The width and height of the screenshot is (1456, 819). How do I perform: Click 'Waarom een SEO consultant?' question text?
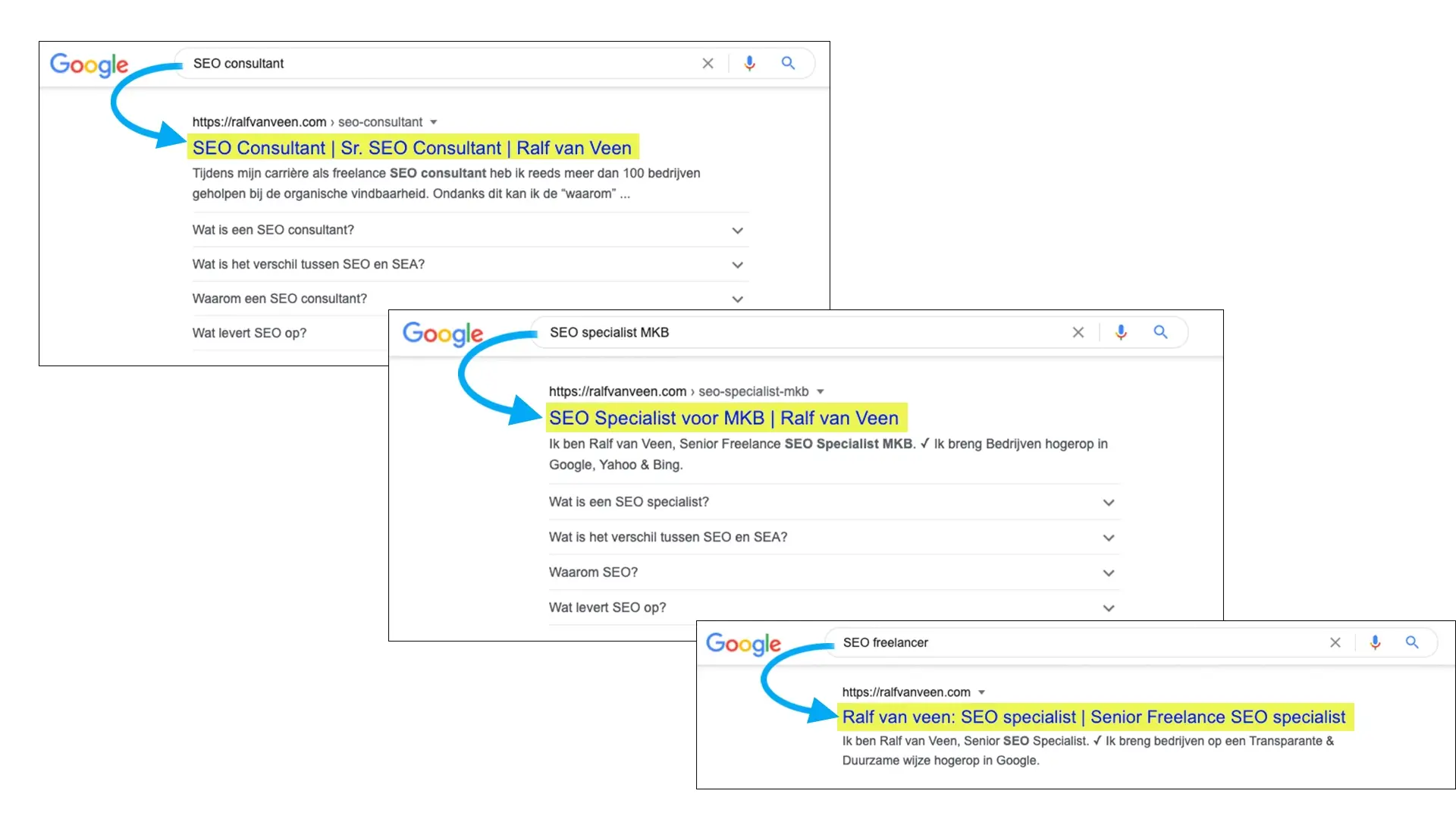pos(280,299)
